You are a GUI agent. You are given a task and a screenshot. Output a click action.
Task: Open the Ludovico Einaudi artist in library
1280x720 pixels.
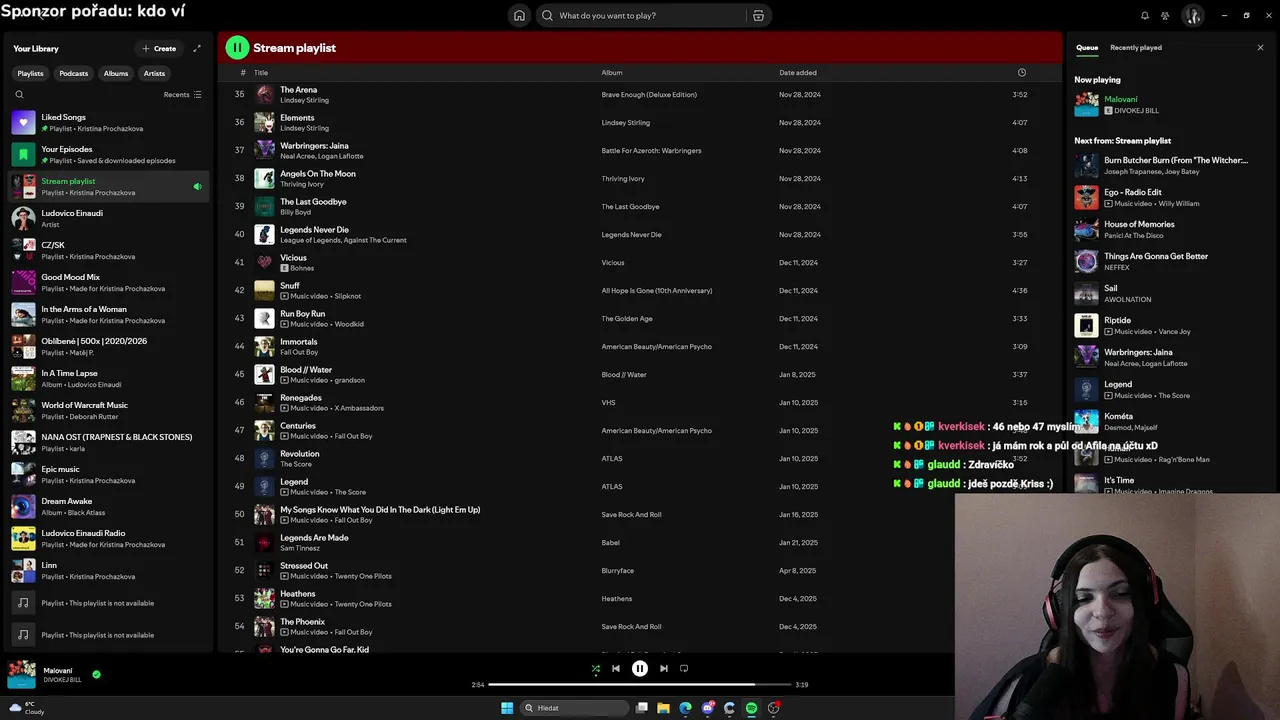(110, 218)
